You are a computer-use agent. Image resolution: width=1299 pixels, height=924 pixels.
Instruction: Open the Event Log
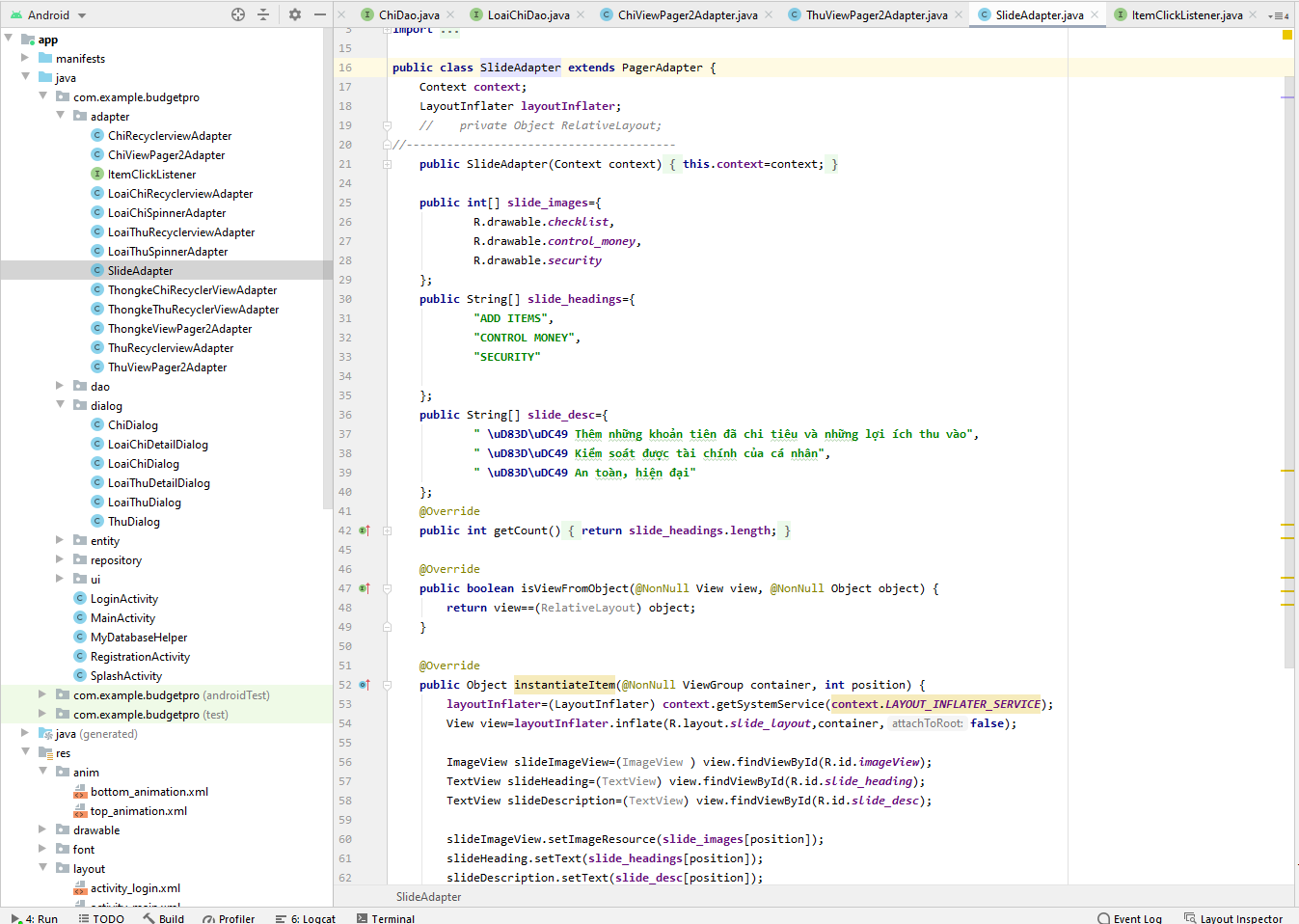[1130, 918]
